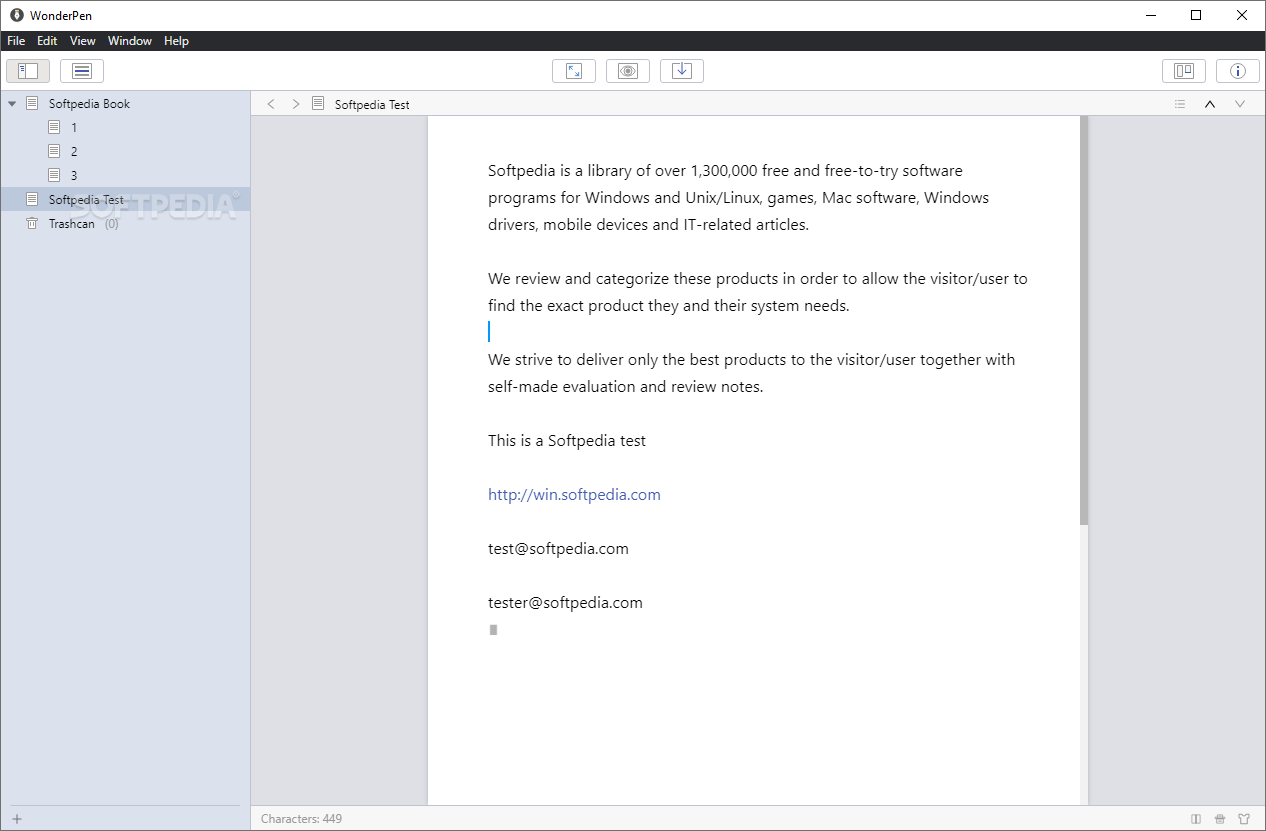The height and width of the screenshot is (831, 1266).
Task: Click the tester@softpedia.com text line
Action: point(565,603)
